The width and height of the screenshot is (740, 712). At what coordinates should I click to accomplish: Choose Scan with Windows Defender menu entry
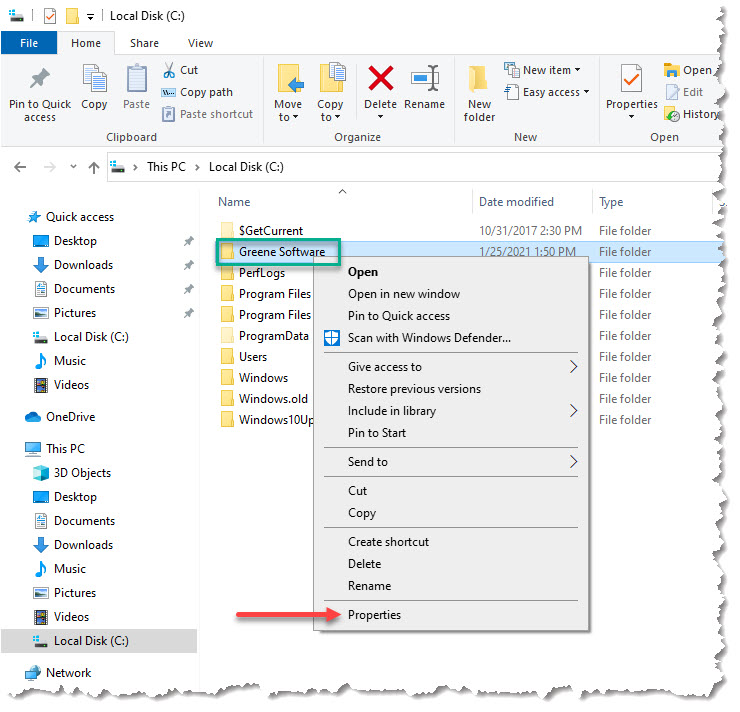pyautogui.click(x=428, y=338)
